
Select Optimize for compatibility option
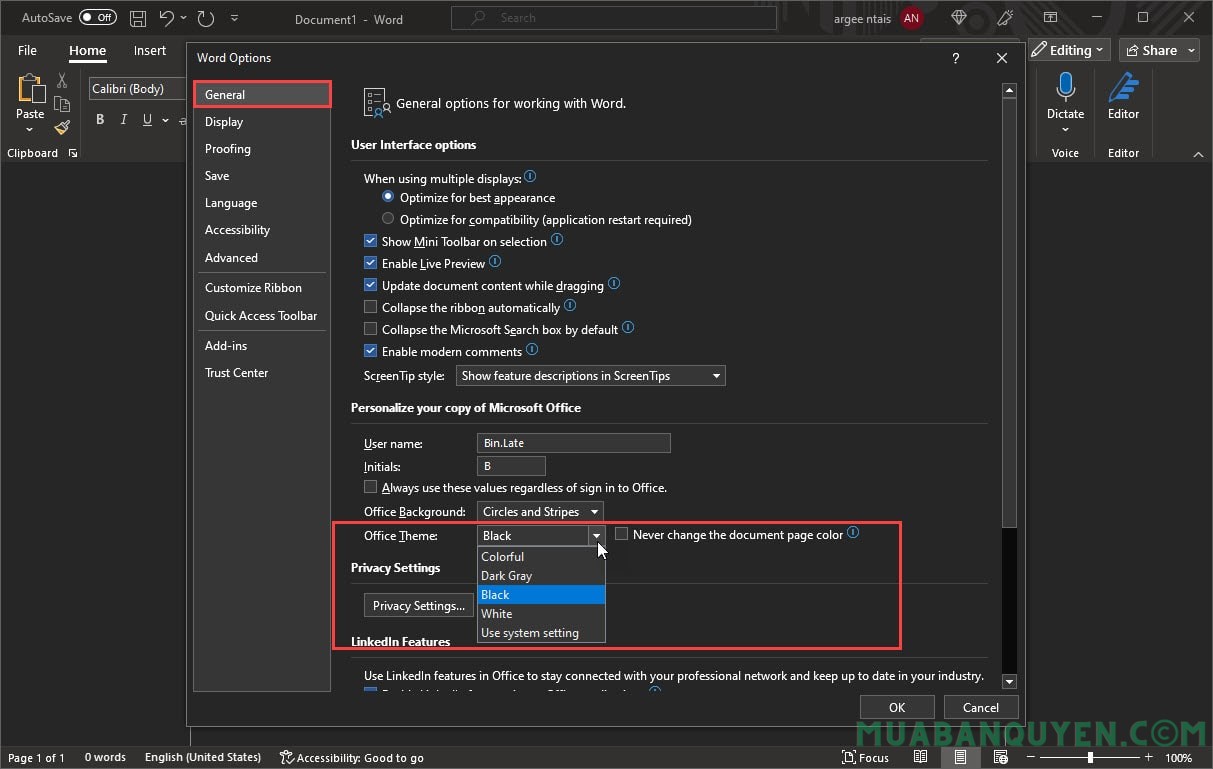(388, 219)
